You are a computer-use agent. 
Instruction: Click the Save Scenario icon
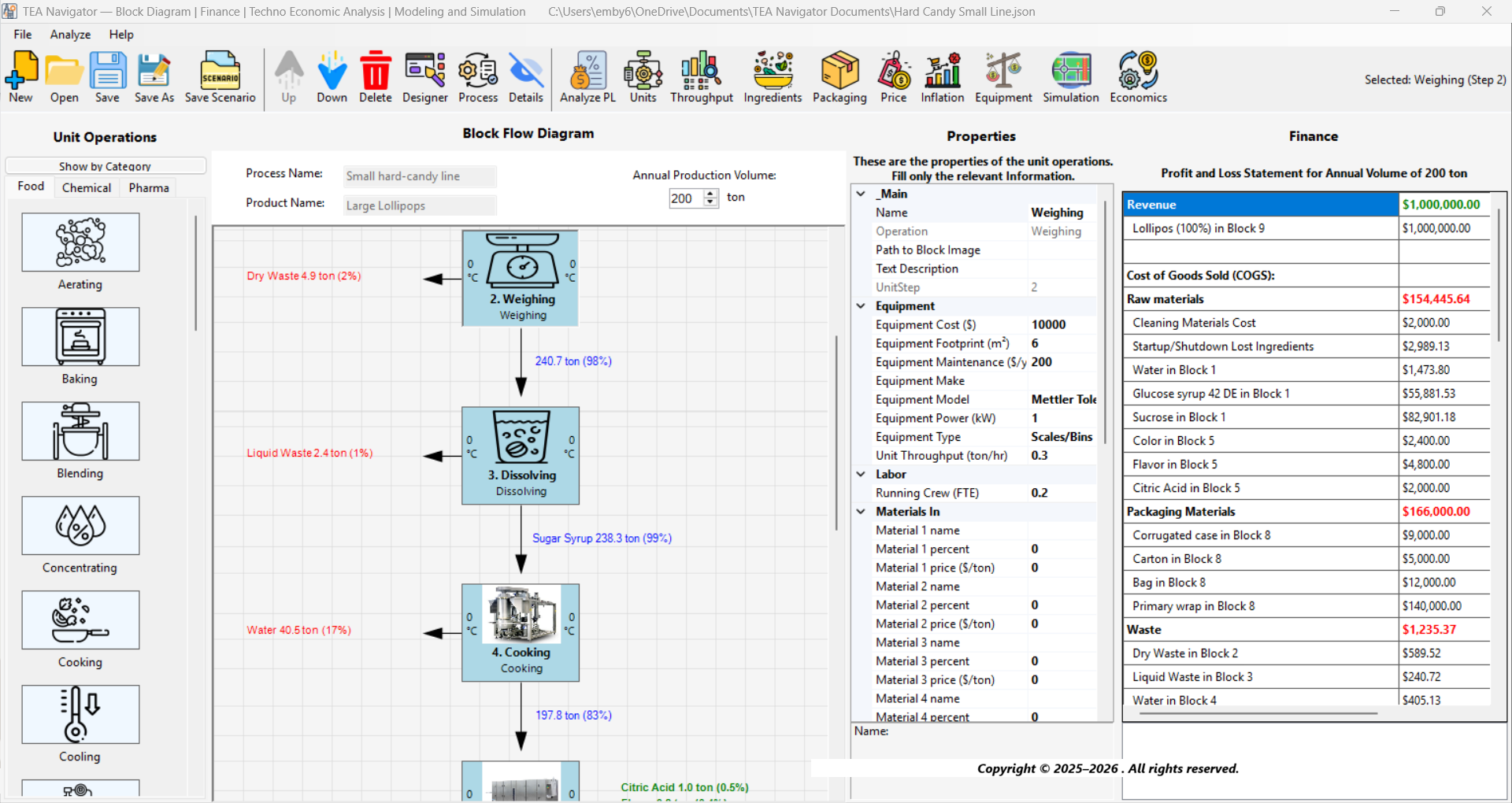click(x=220, y=76)
